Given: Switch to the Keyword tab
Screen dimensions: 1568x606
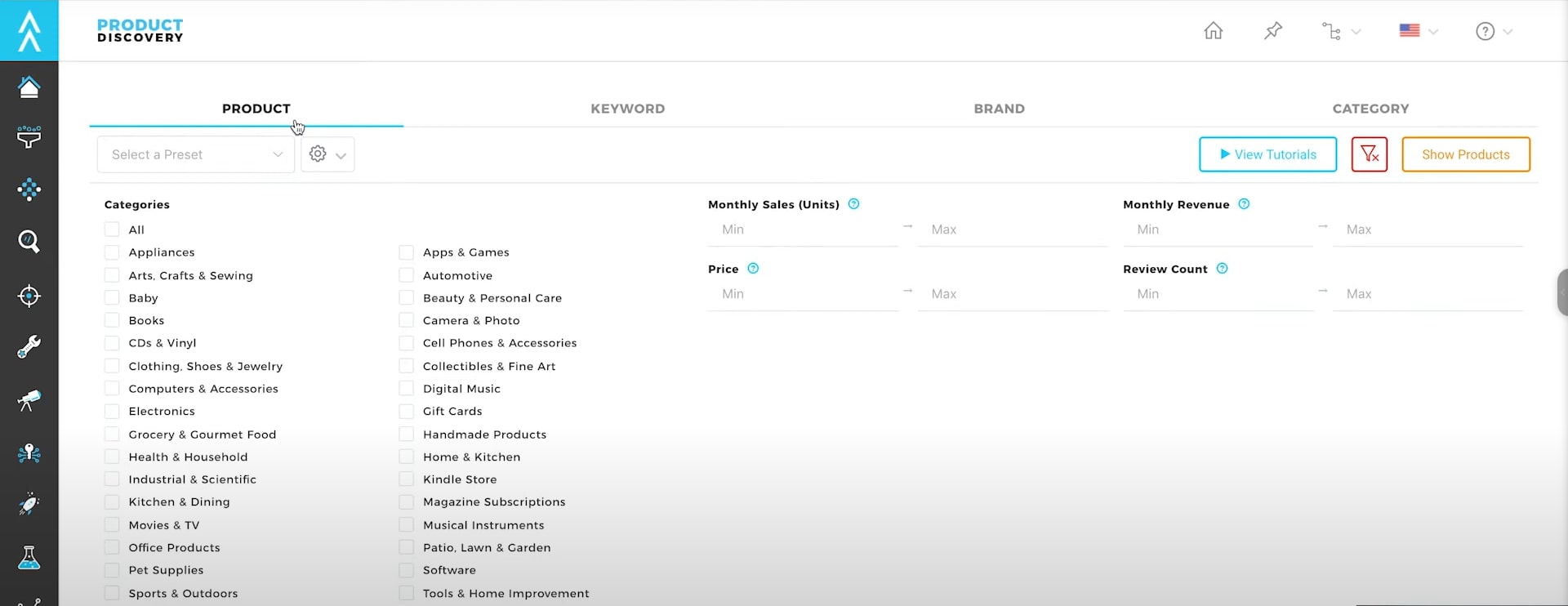Looking at the screenshot, I should [627, 109].
